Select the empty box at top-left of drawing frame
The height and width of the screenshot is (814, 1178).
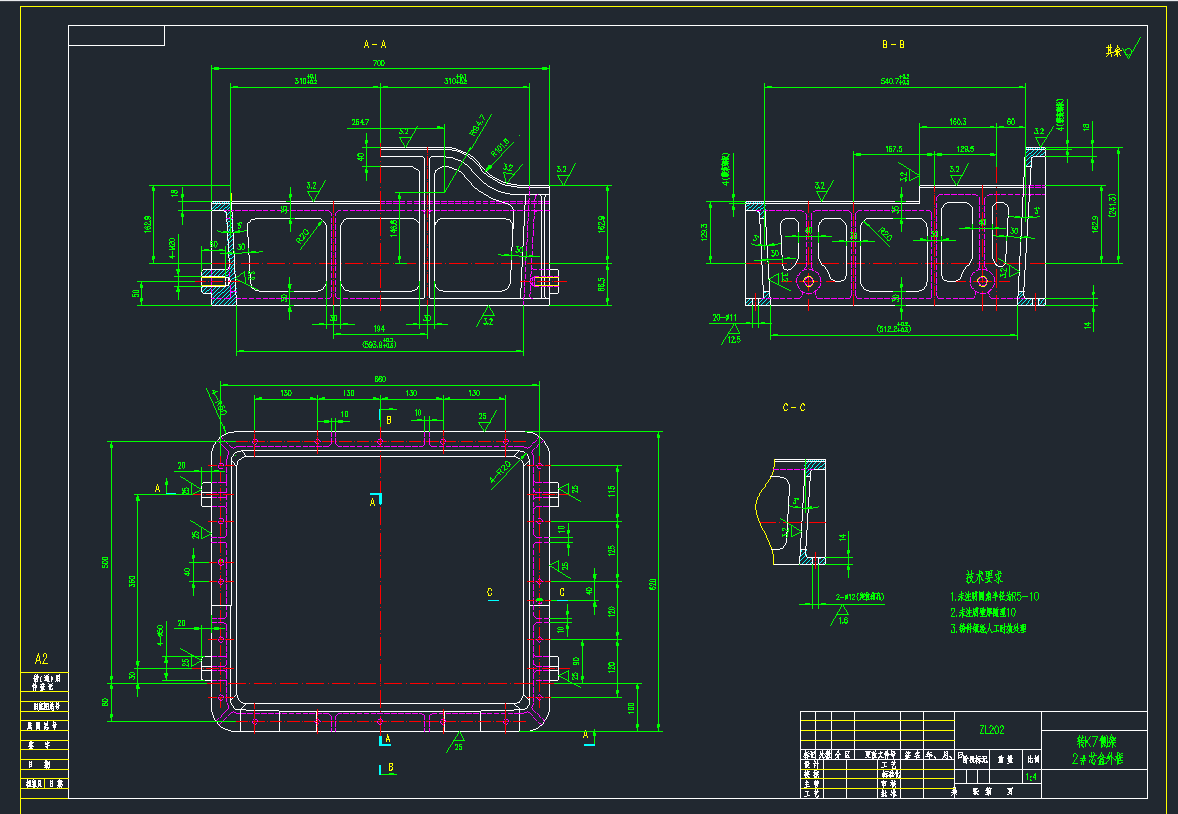[116, 36]
